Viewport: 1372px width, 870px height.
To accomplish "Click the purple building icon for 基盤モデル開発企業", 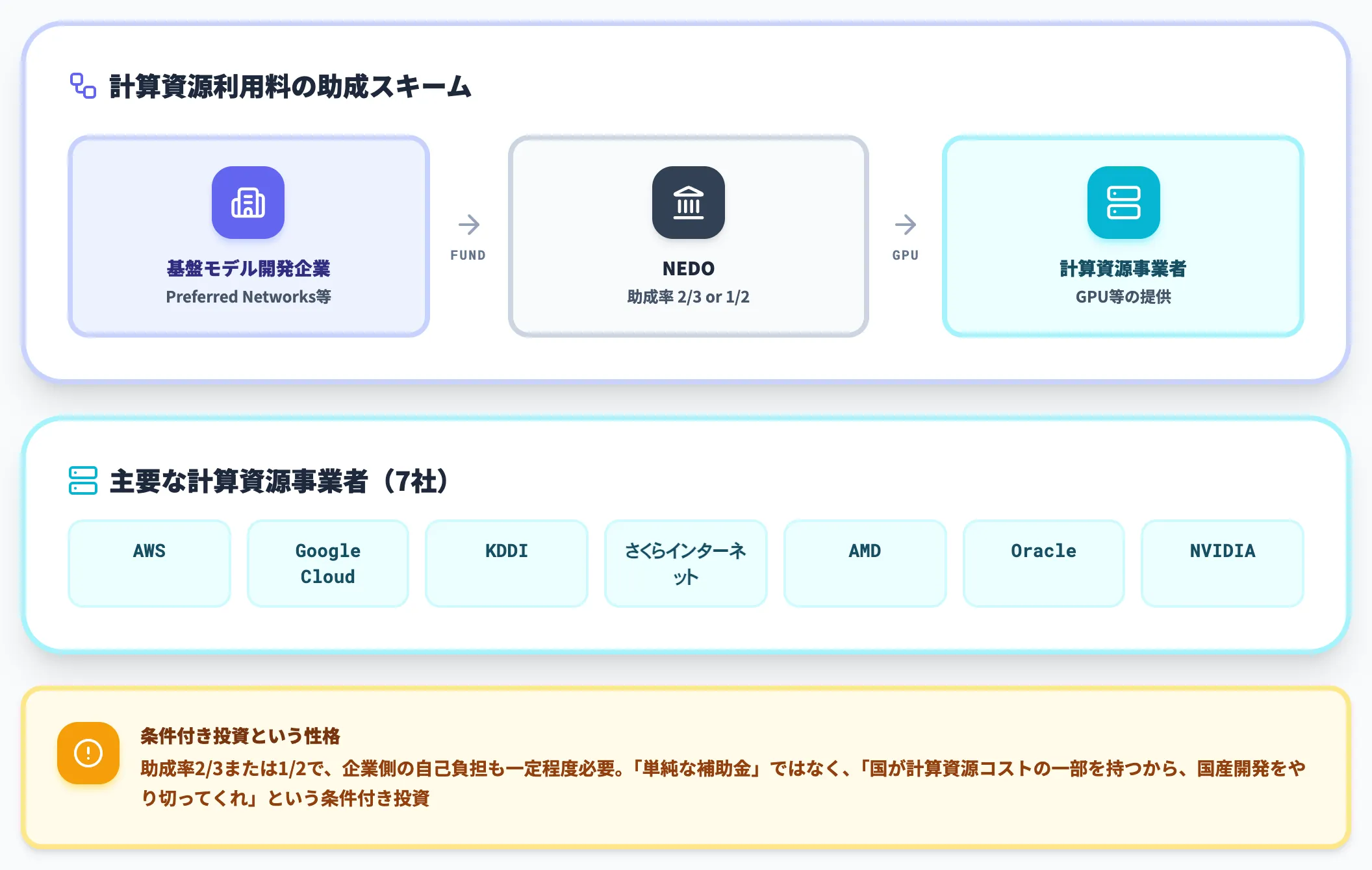I will pos(248,203).
